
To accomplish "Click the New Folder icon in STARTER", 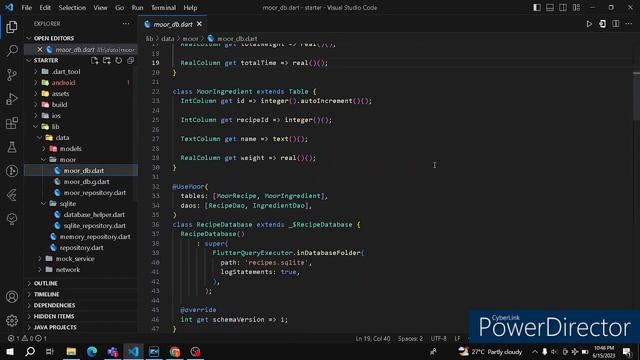I will coord(107,60).
